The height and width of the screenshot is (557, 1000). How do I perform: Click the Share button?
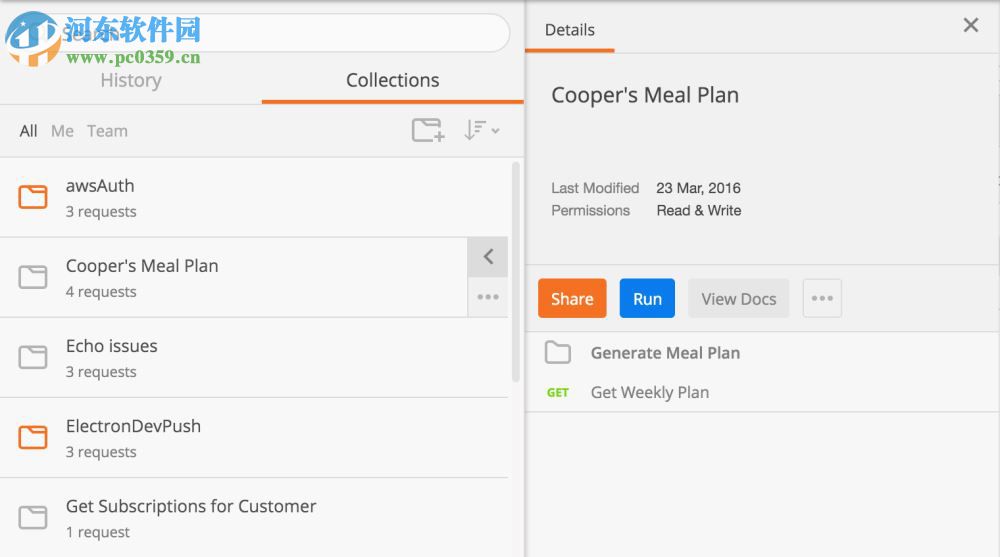tap(572, 299)
